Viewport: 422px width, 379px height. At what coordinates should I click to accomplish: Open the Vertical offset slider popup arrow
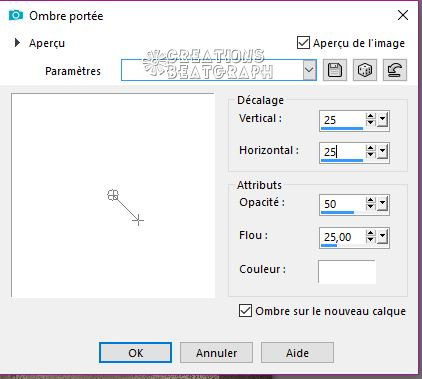(x=382, y=119)
